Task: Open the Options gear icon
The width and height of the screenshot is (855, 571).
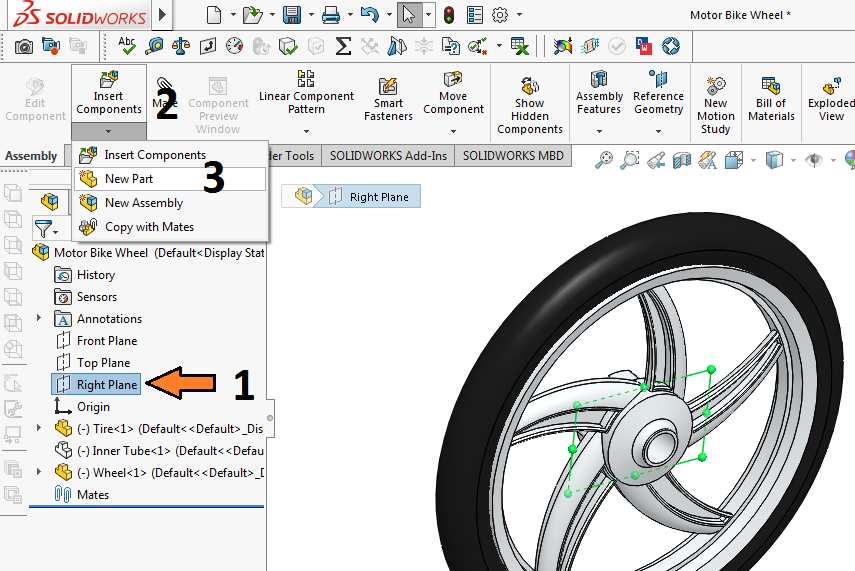Action: 500,15
